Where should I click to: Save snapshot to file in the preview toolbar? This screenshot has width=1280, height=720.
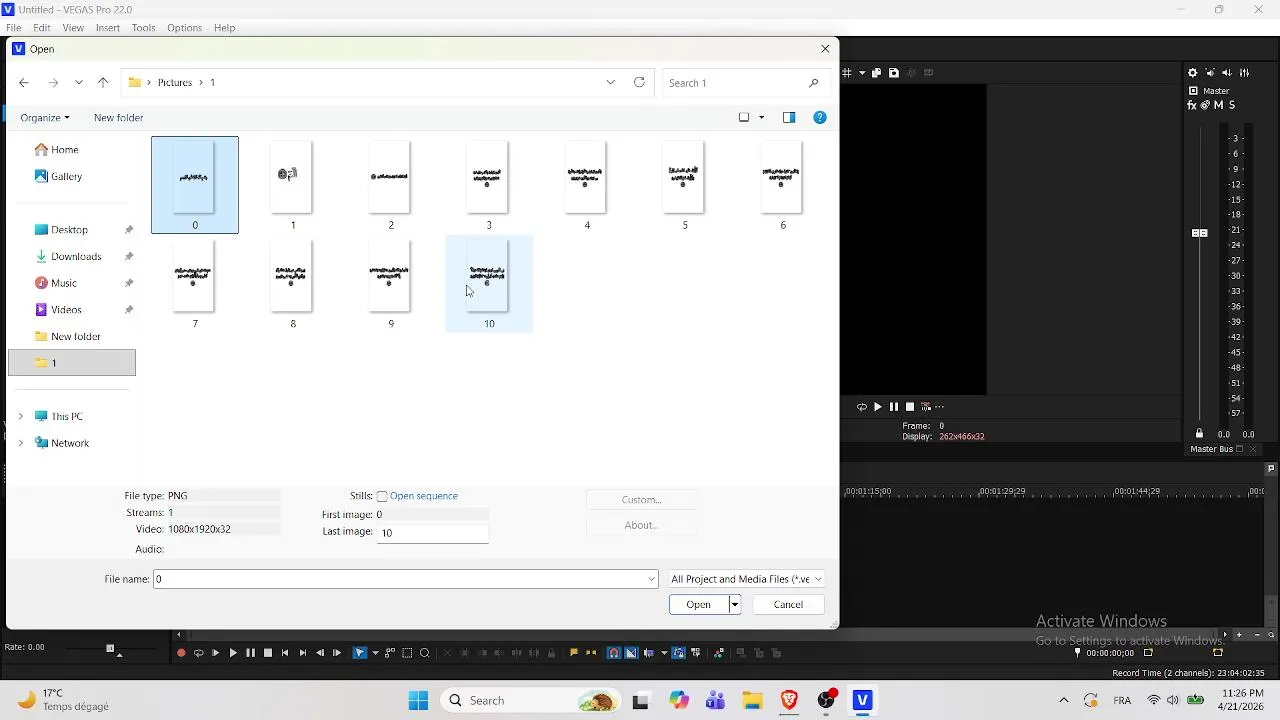894,73
